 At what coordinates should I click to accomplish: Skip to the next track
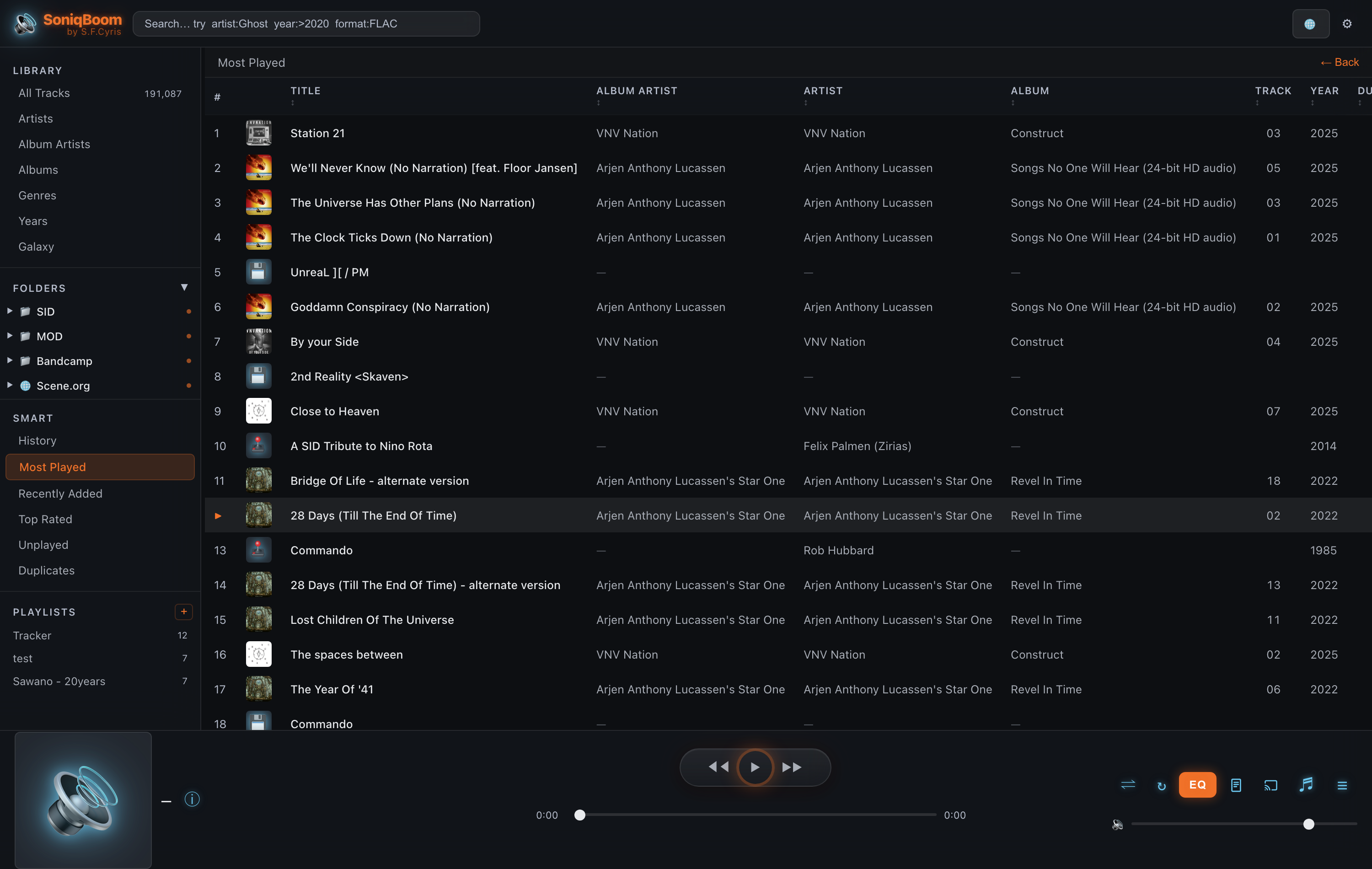791,767
